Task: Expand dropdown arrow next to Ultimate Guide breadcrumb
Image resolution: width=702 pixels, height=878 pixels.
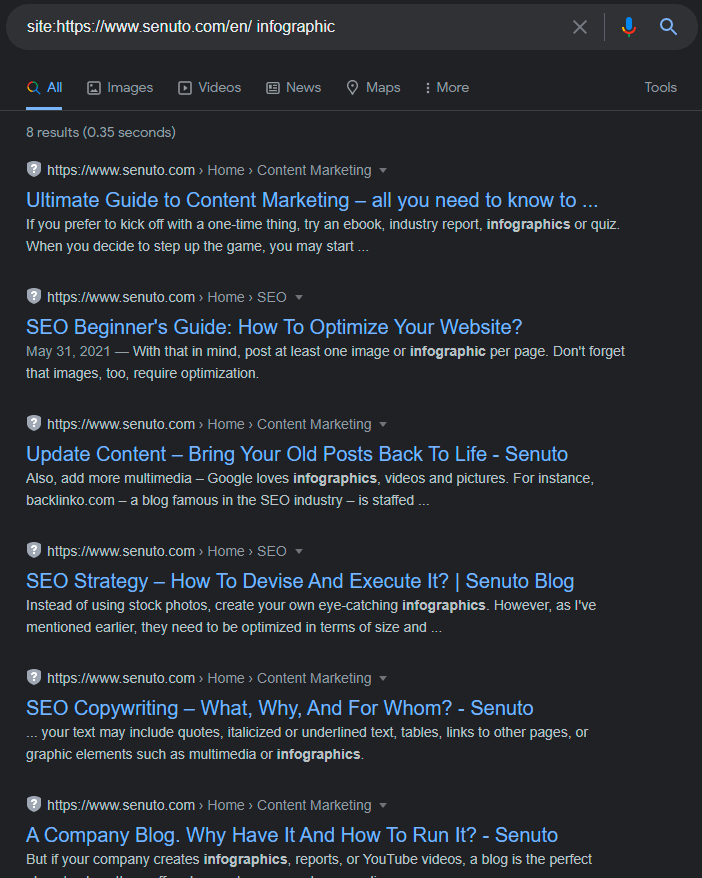Action: point(383,170)
